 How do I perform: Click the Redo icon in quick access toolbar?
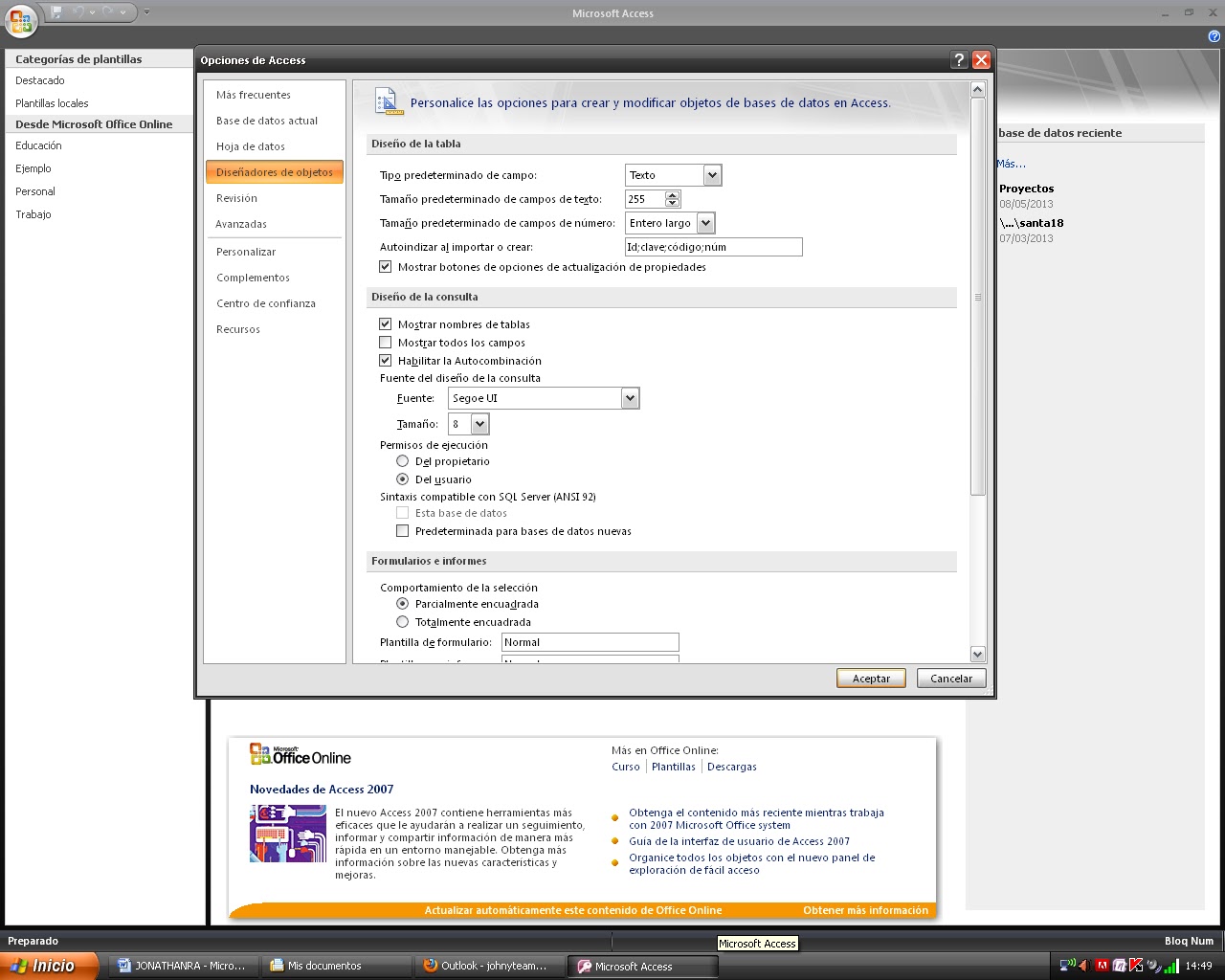[x=108, y=12]
